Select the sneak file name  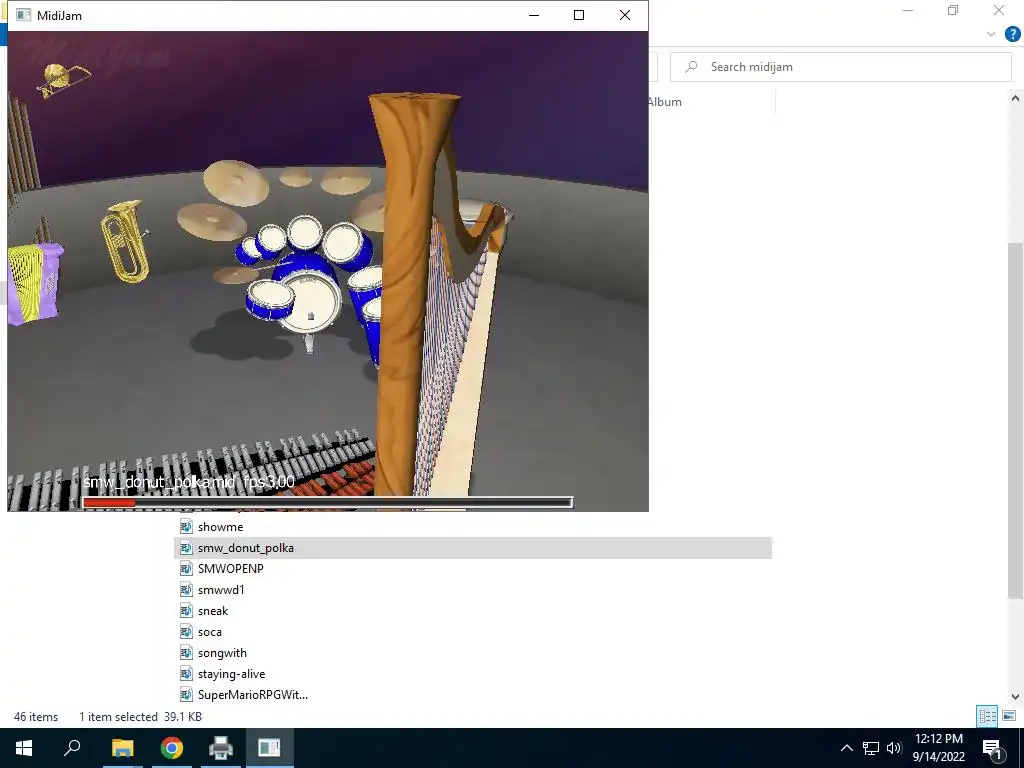(x=213, y=611)
